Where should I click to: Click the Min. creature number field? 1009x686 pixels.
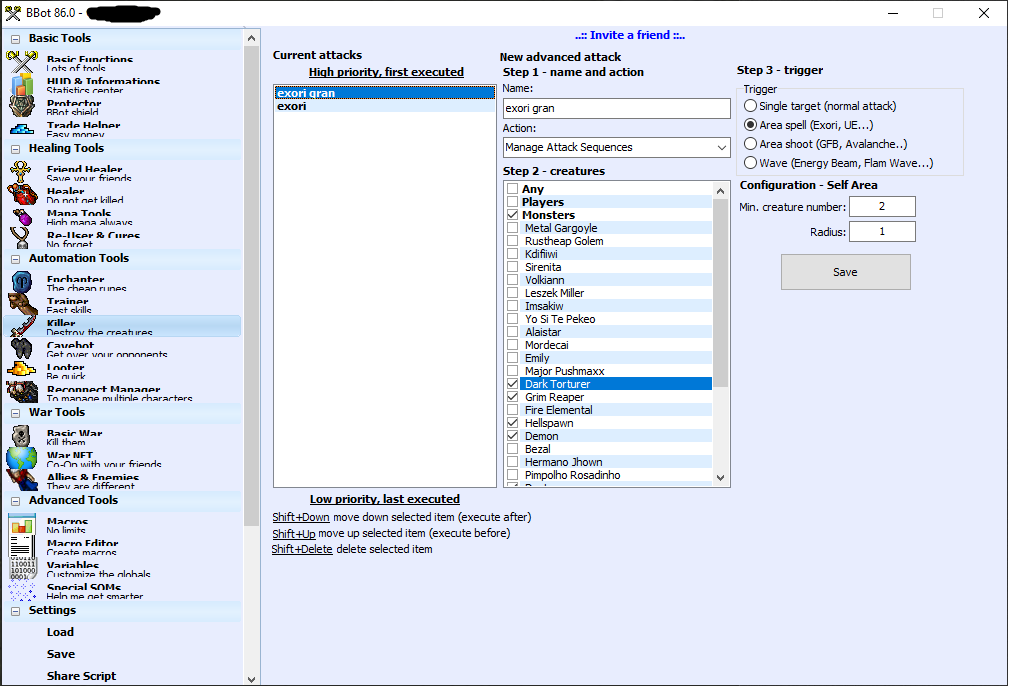882,207
